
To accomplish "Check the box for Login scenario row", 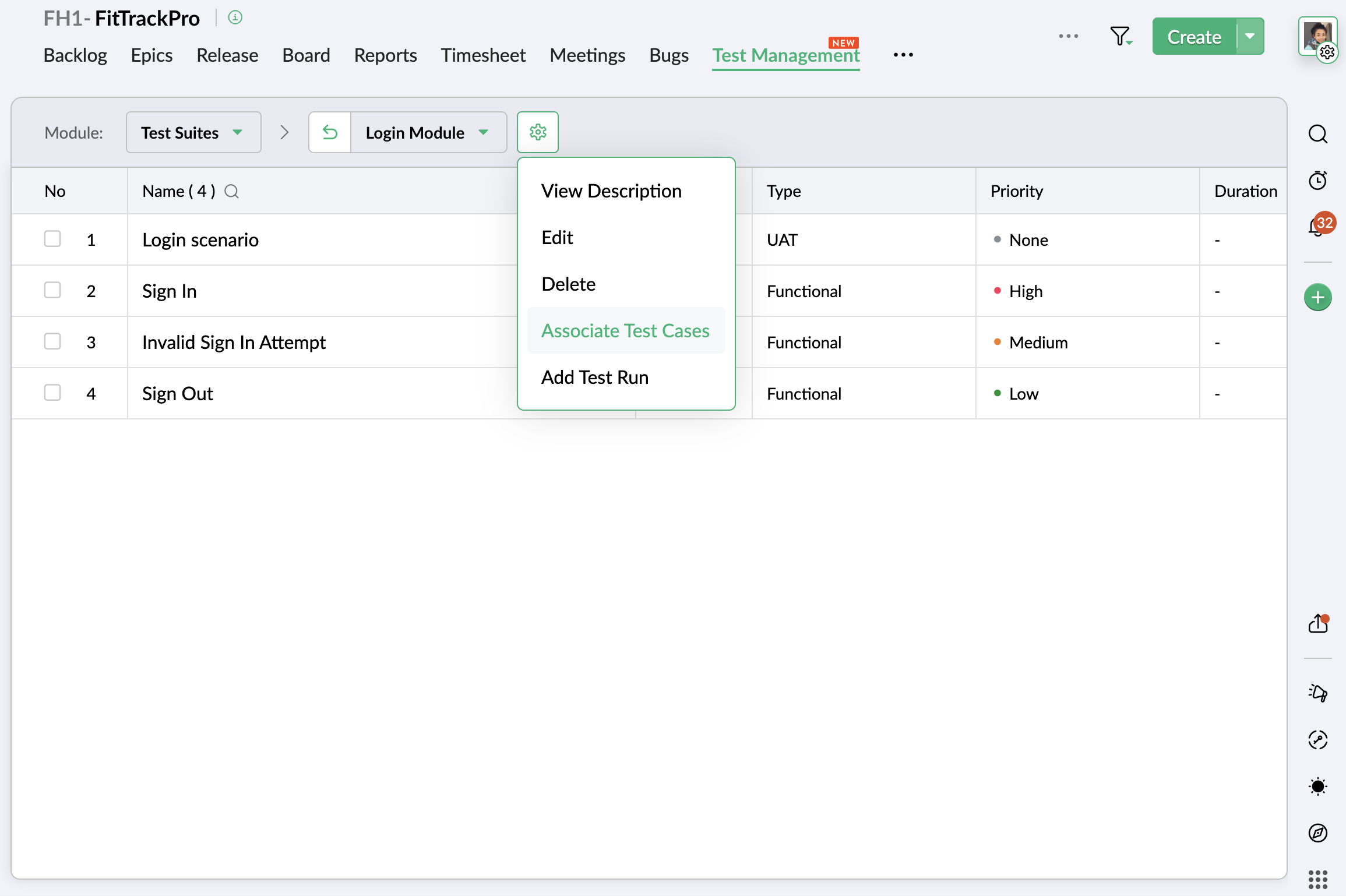I will 52,239.
